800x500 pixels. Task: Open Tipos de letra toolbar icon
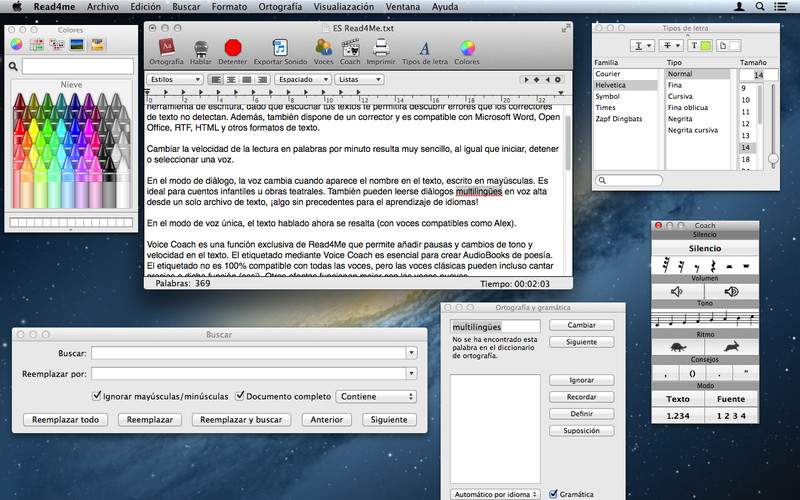click(x=424, y=47)
